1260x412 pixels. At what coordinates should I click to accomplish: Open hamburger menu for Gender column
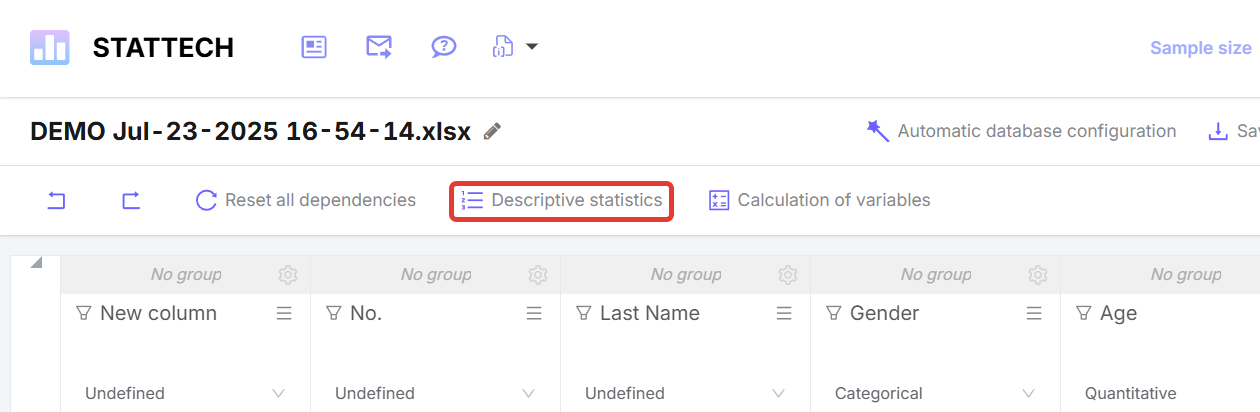[1034, 313]
